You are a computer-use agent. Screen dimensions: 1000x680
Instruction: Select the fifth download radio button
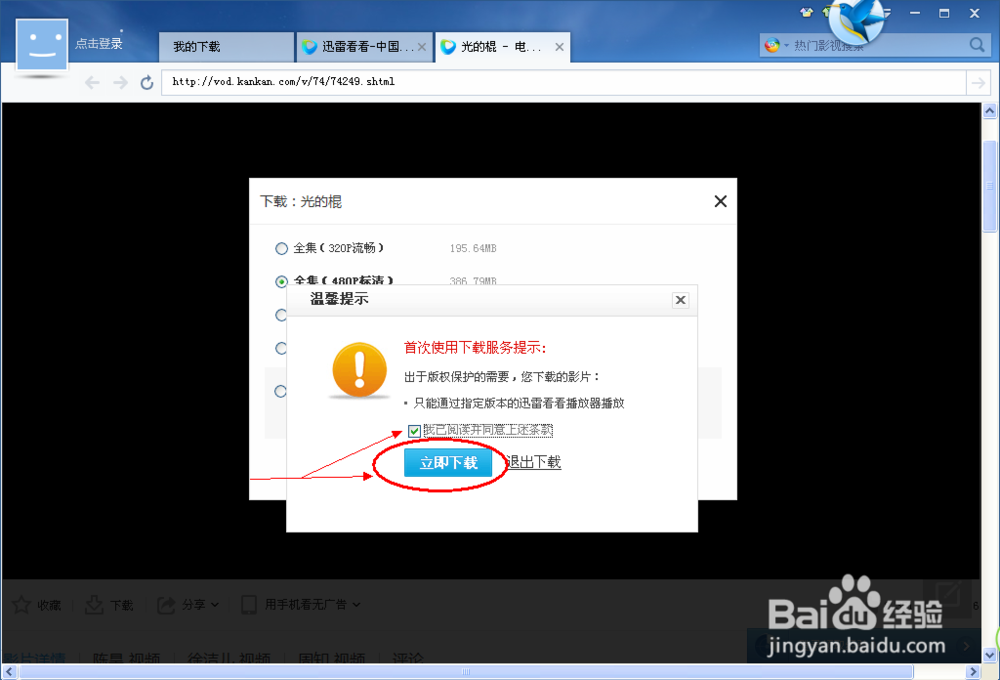click(x=281, y=391)
